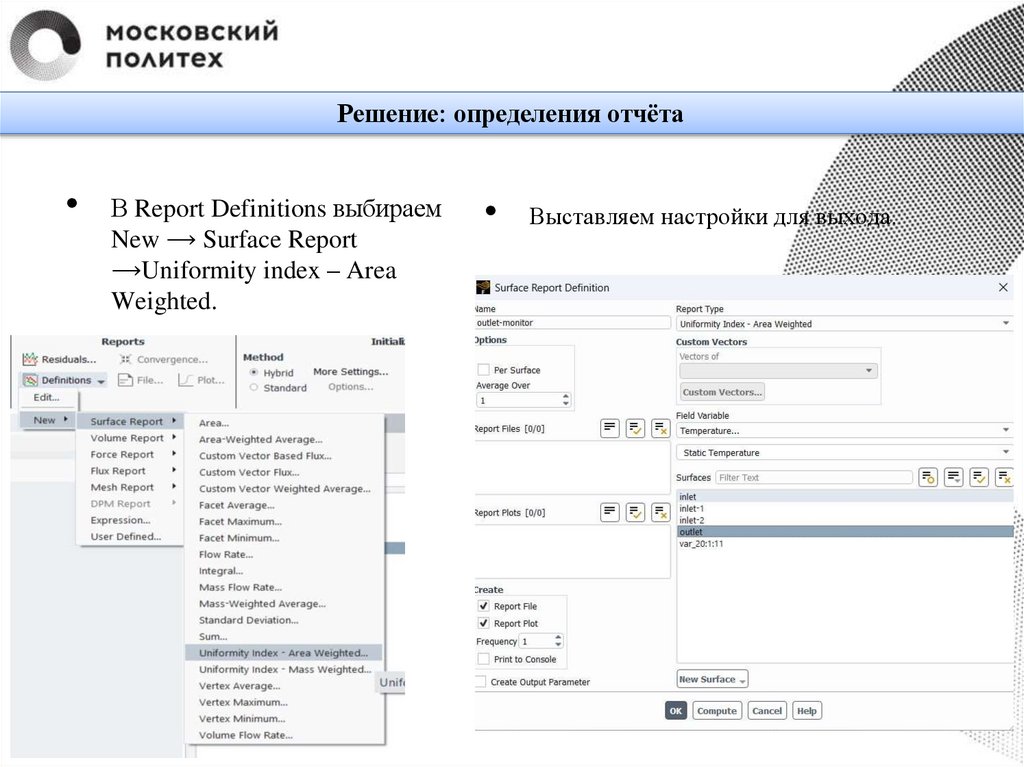Click the OK button
Viewport: 1024px width, 767px height.
click(676, 711)
